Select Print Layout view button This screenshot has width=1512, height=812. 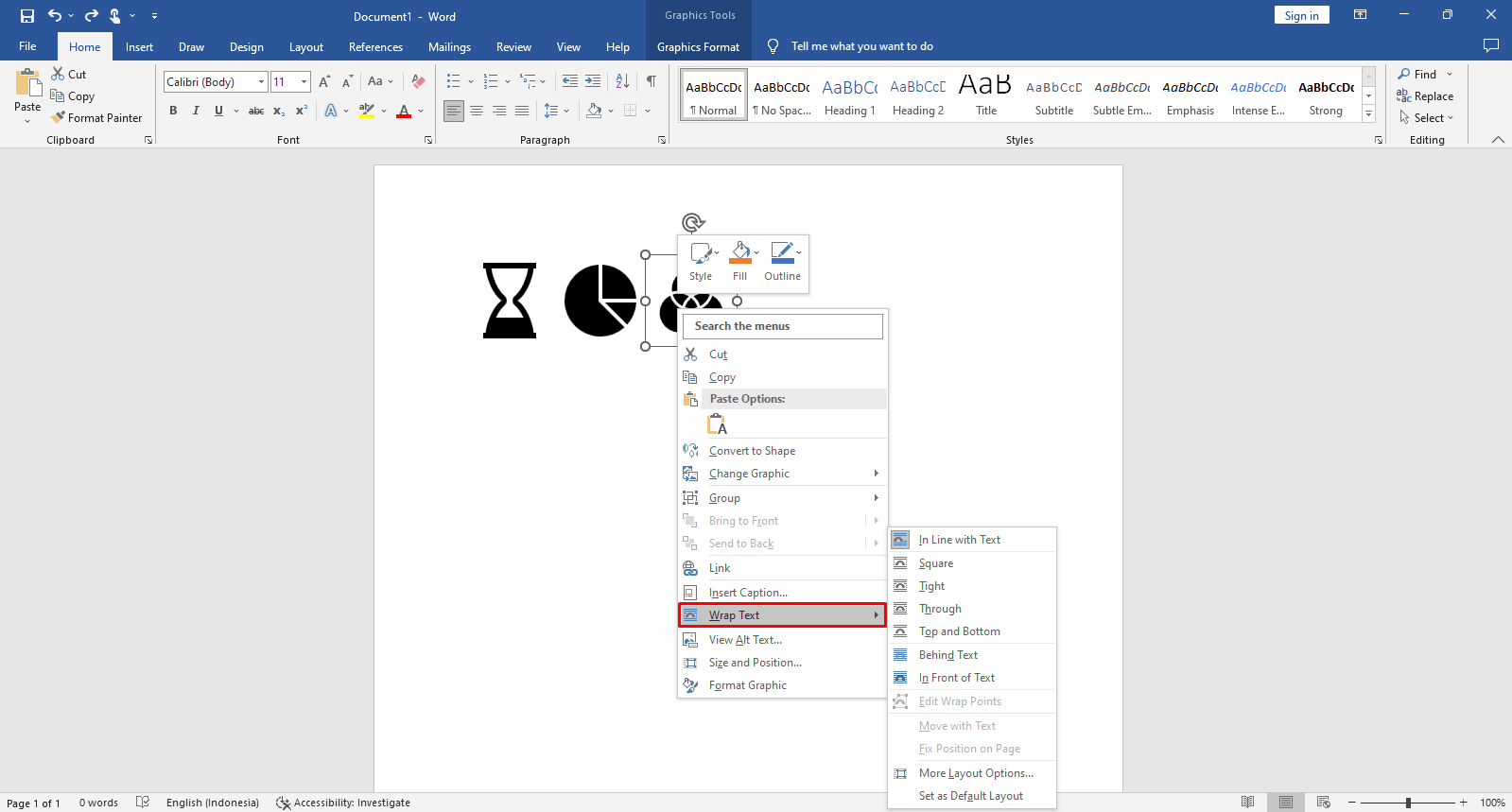click(1285, 803)
